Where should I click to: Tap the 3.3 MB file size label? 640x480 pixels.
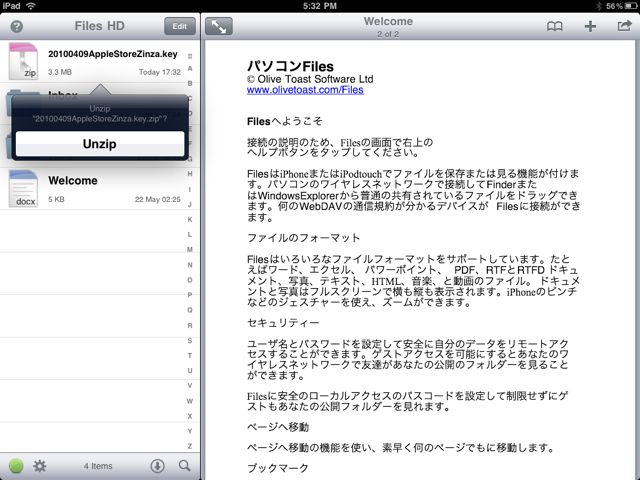coord(60,72)
